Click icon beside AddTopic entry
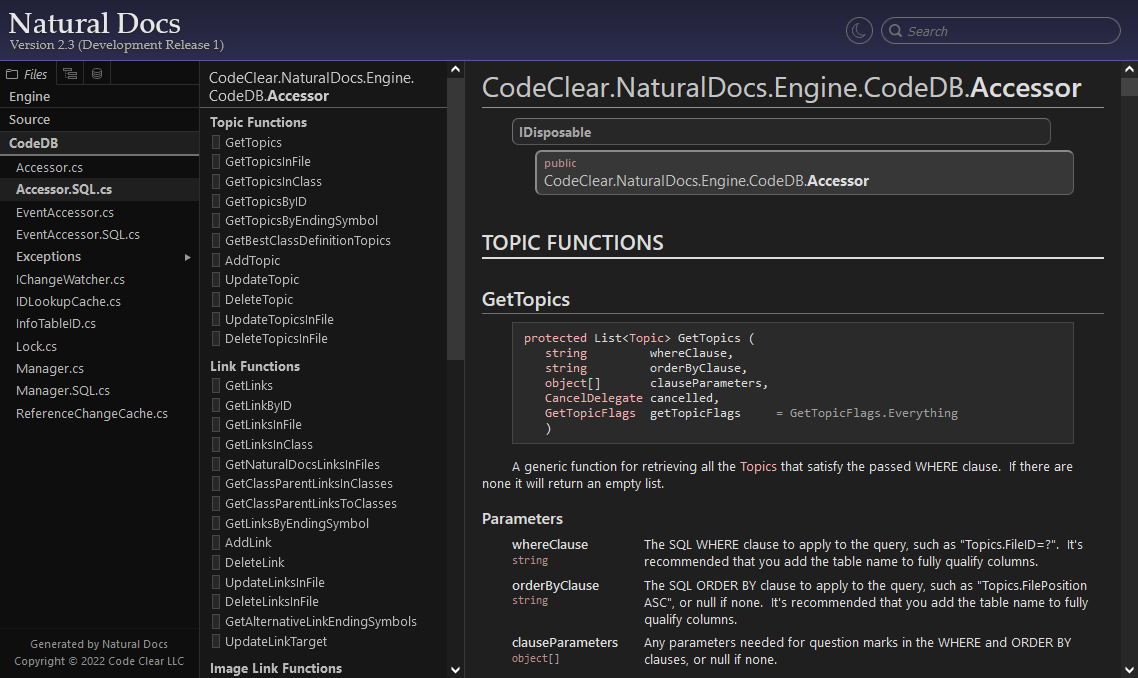The height and width of the screenshot is (678, 1138). coord(216,260)
